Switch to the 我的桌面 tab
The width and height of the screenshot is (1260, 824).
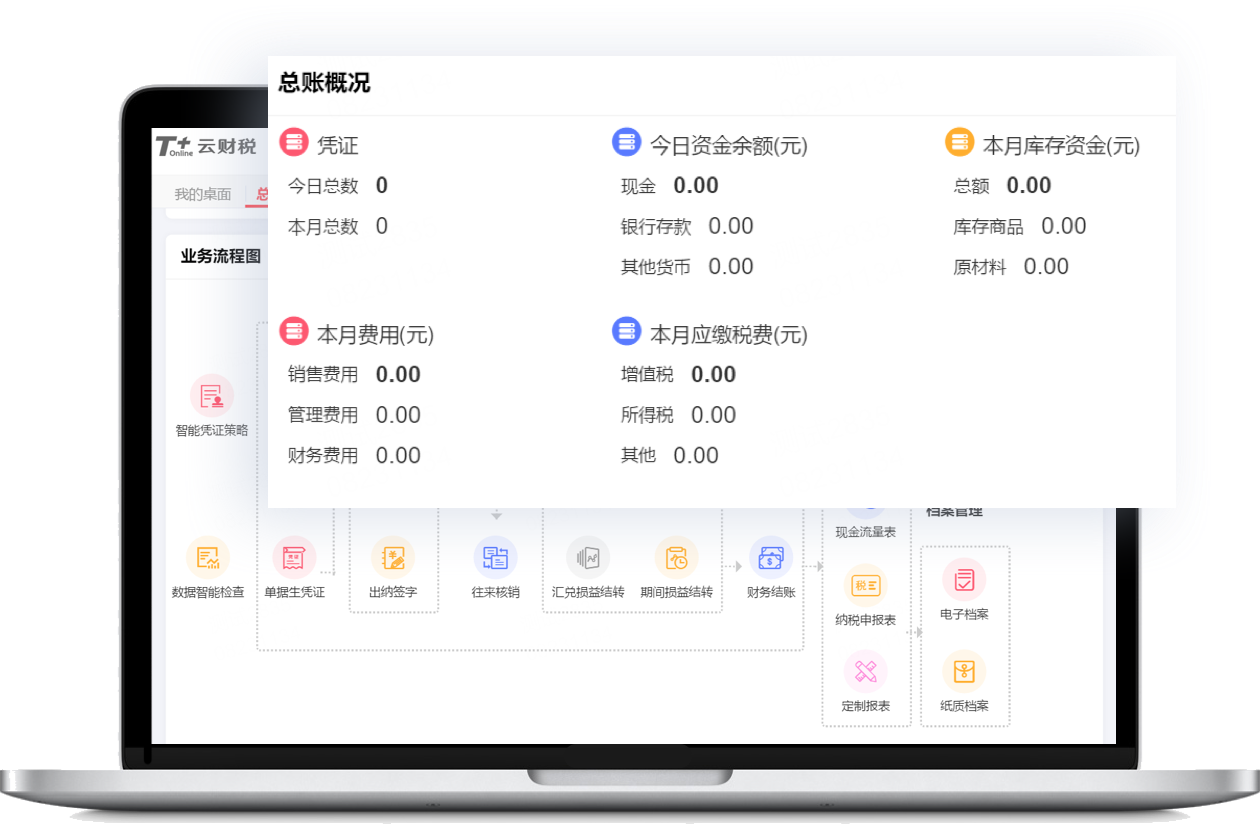coord(202,194)
